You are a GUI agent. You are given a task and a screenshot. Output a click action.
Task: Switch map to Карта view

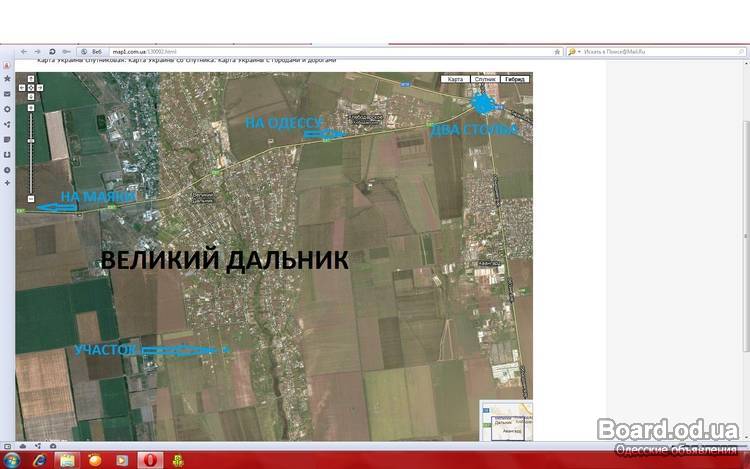tap(455, 79)
